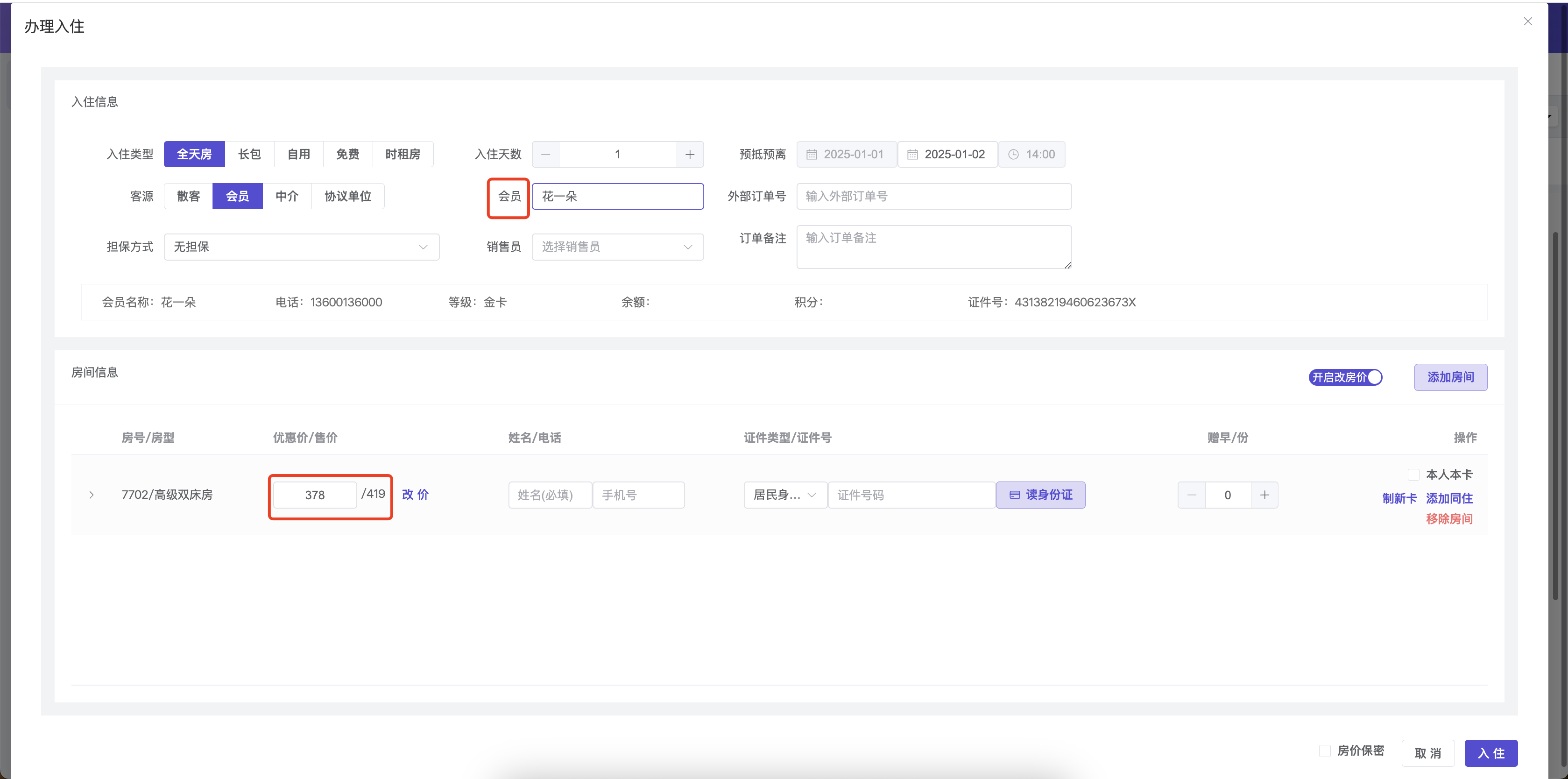Open the 选择销售员 dropdown
Viewport: 1568px width, 779px height.
click(617, 247)
